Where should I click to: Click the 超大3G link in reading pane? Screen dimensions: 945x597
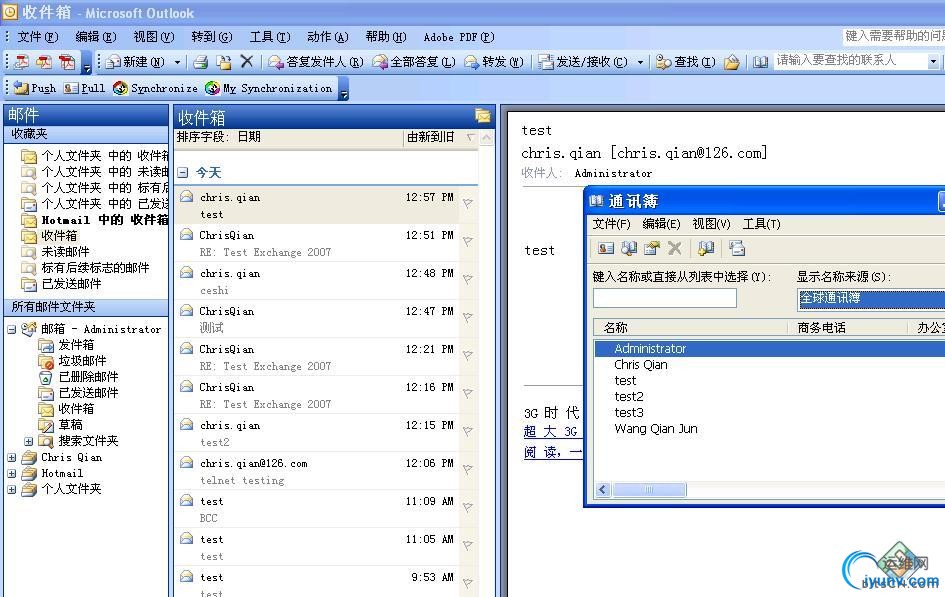coord(551,431)
